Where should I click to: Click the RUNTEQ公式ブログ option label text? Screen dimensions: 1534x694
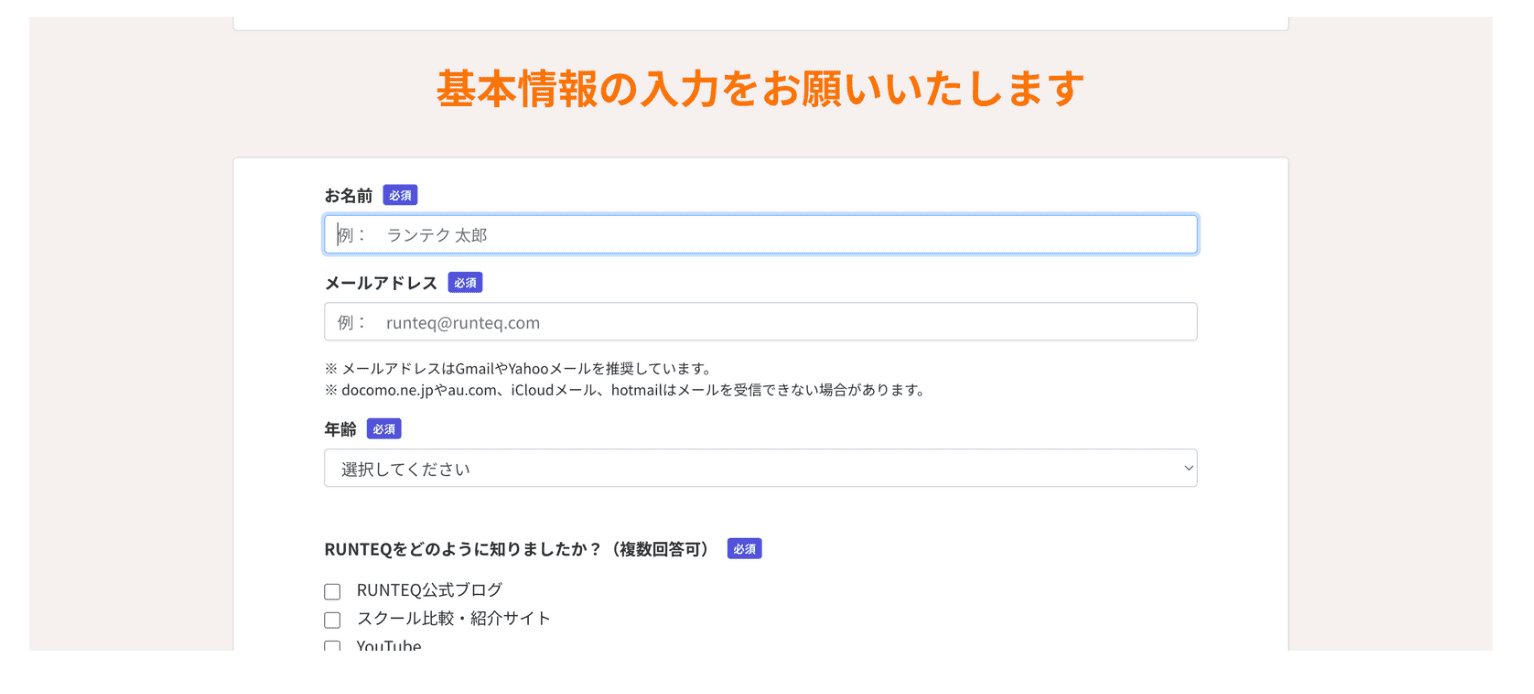tap(429, 590)
